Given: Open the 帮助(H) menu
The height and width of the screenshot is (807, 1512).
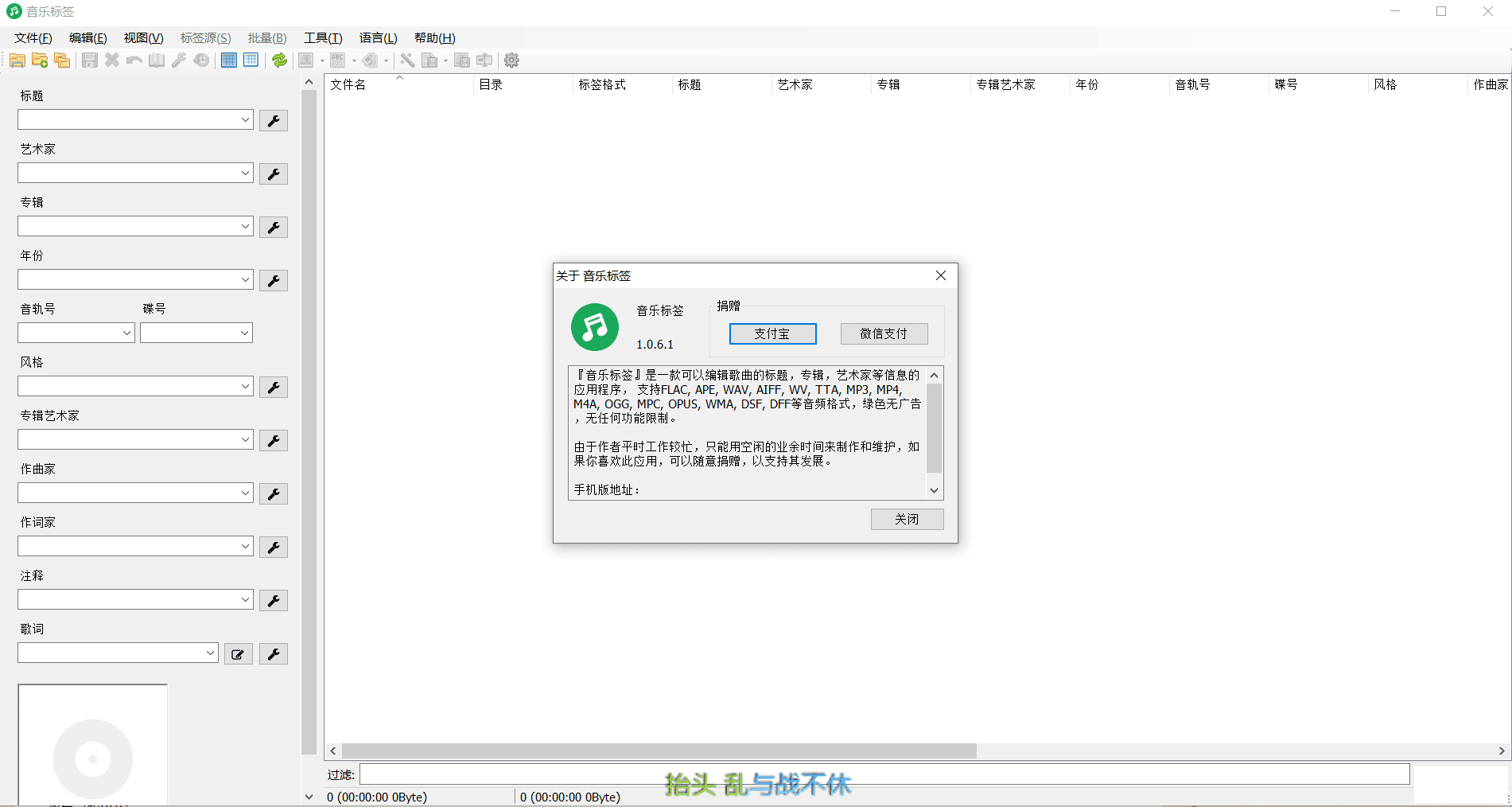Looking at the screenshot, I should (x=434, y=38).
